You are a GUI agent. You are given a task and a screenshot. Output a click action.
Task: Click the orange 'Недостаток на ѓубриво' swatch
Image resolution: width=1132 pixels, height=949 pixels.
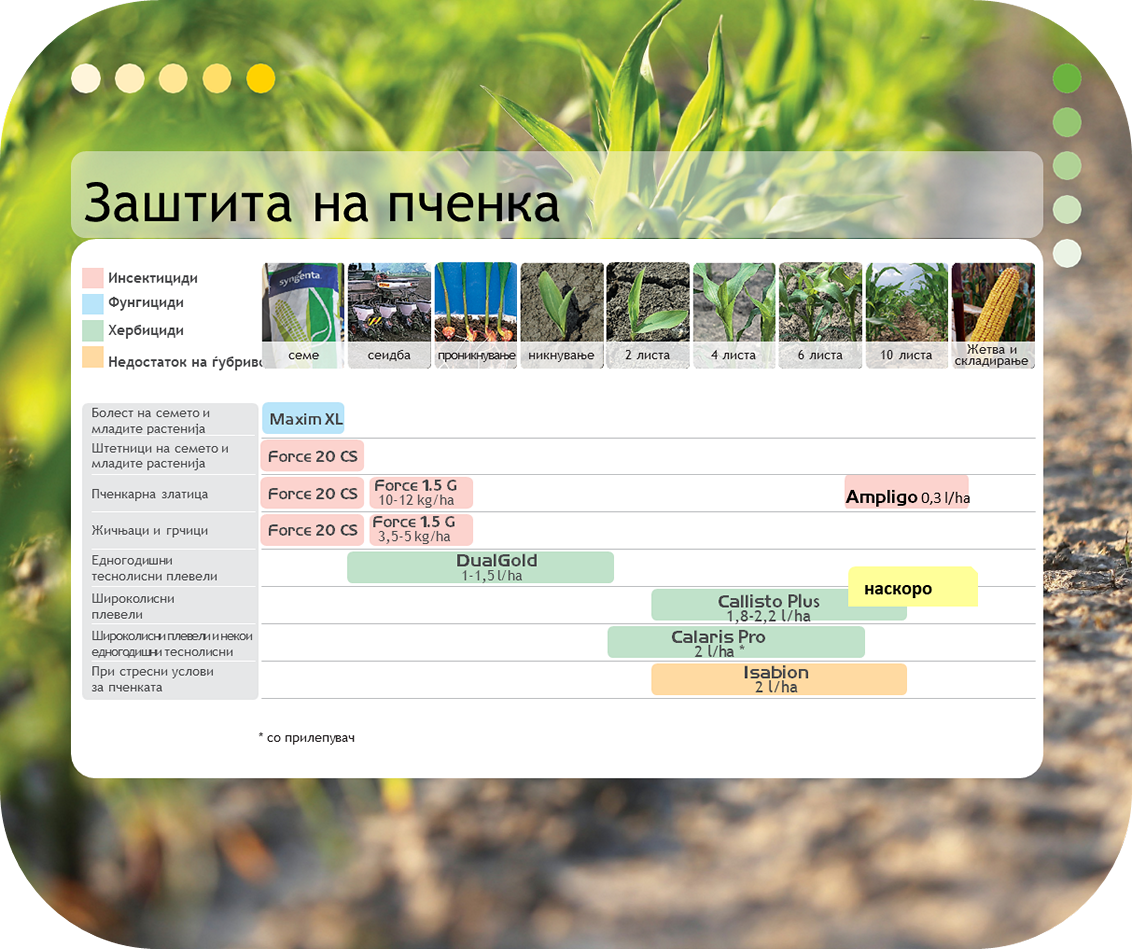pos(92,357)
